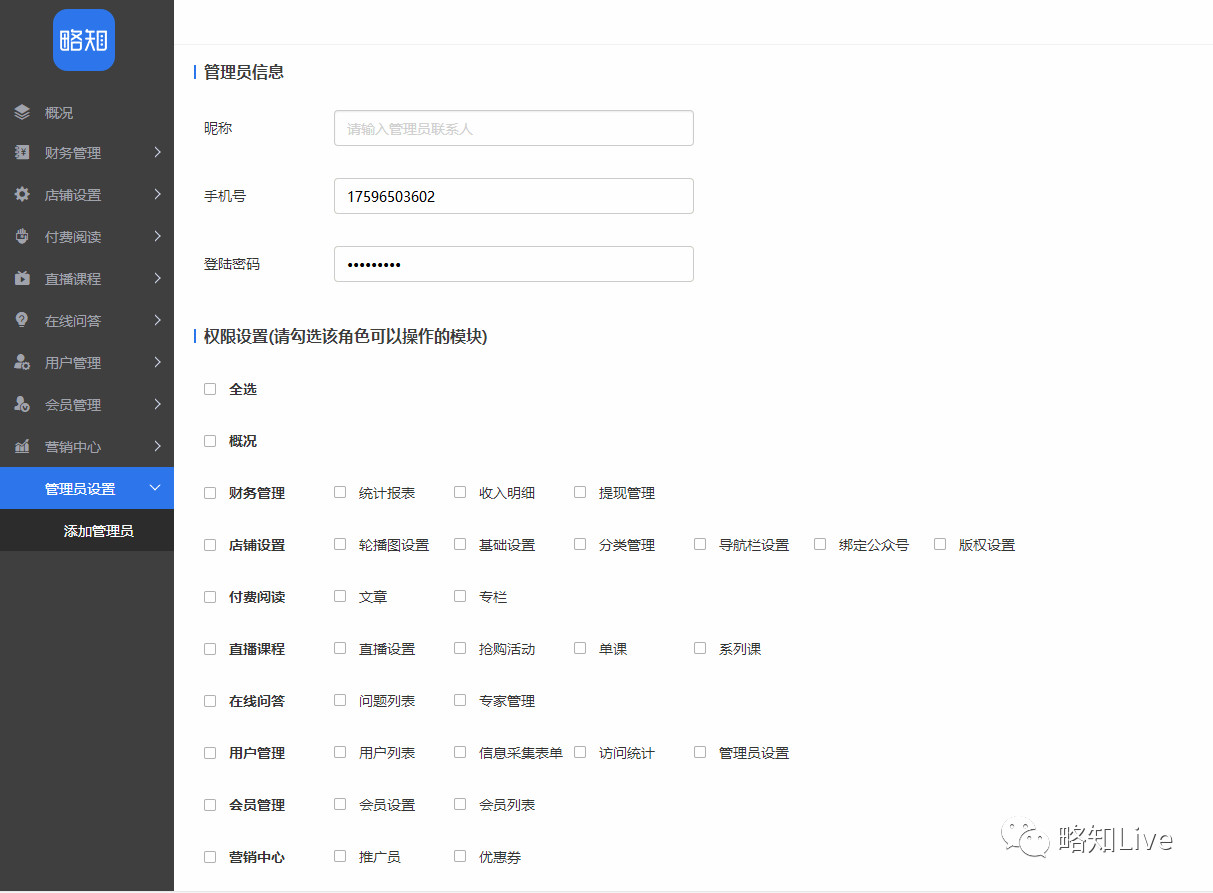
Task: Open 概况 in the sidebar
Action: coord(87,113)
